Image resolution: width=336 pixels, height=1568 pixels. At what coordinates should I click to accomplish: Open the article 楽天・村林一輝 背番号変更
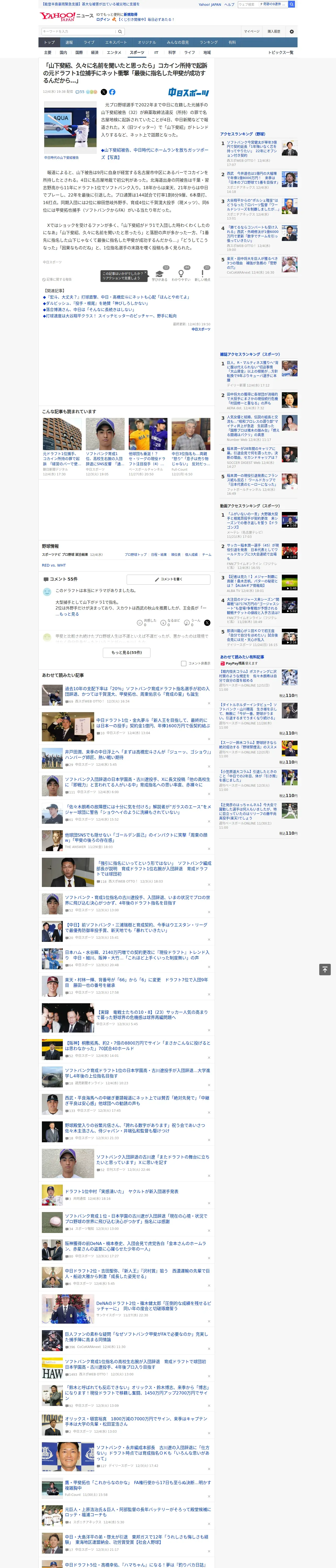click(136, 982)
